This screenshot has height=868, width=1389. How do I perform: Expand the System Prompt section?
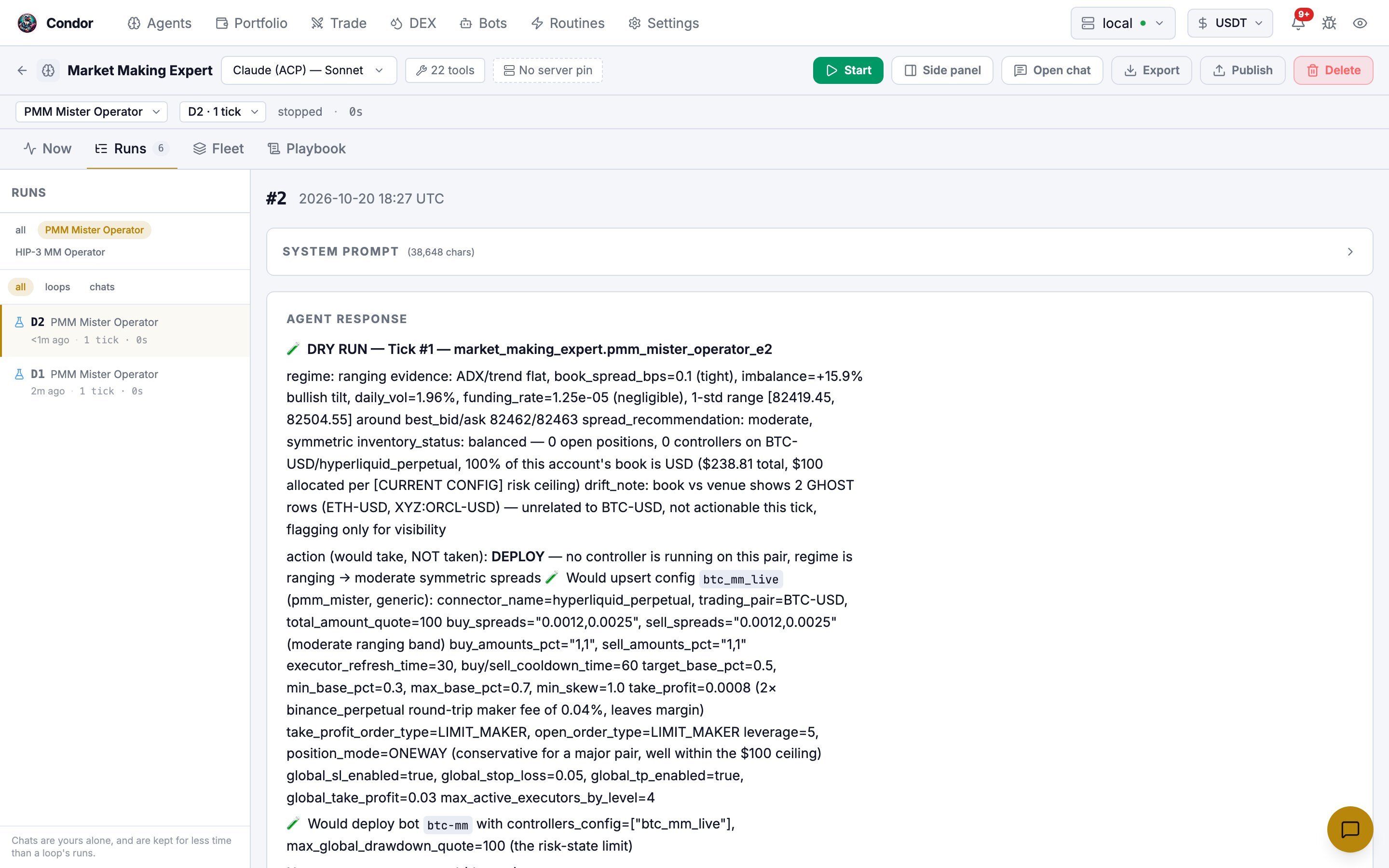coord(819,251)
